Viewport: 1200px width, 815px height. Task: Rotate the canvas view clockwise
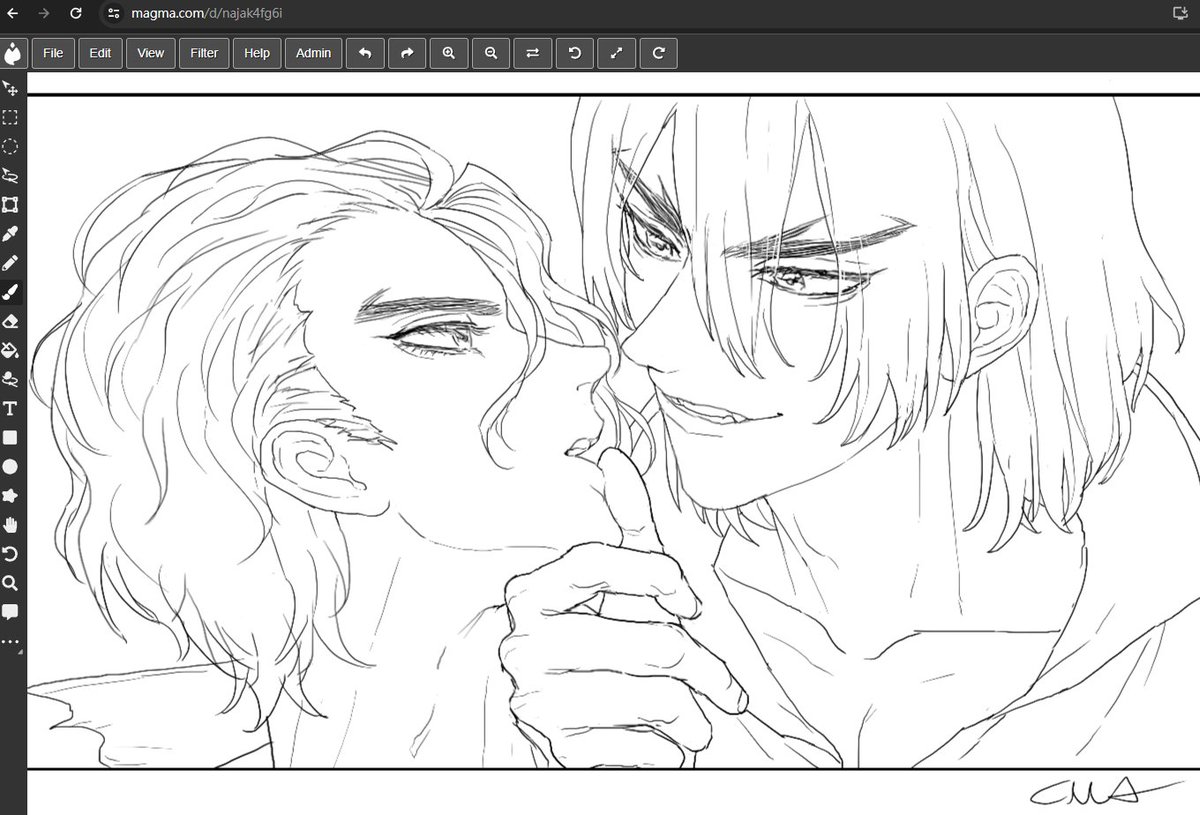658,53
